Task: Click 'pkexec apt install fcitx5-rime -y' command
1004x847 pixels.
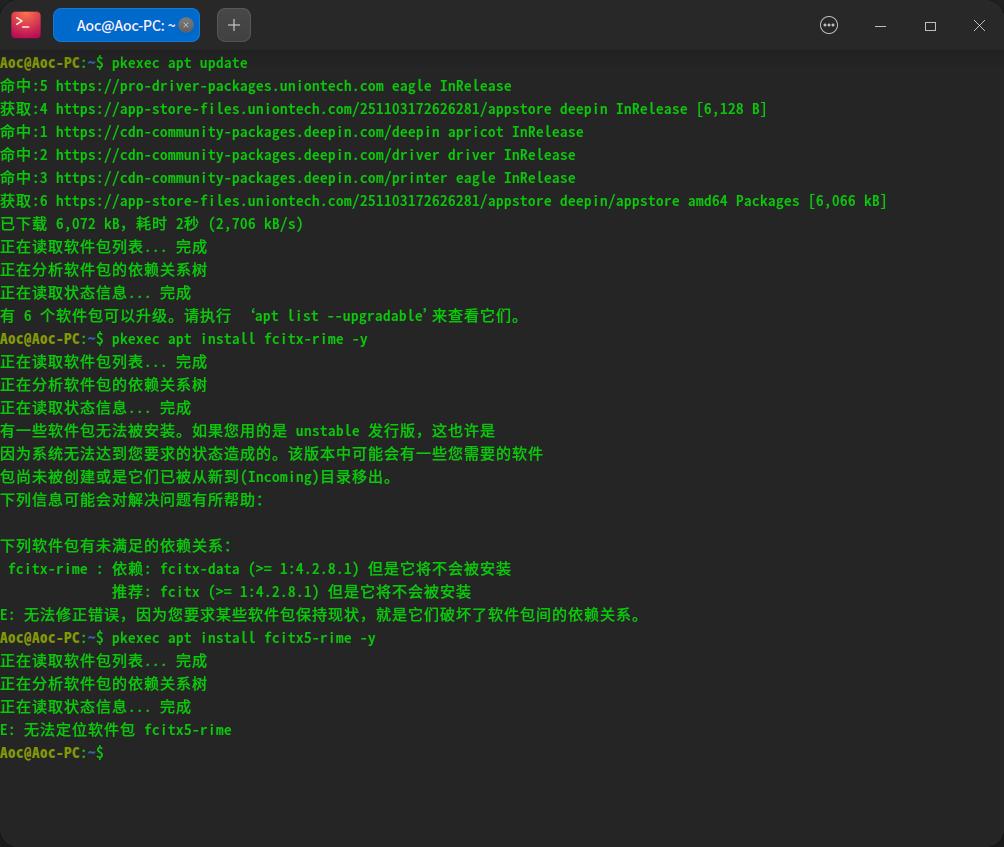Action: [243, 638]
